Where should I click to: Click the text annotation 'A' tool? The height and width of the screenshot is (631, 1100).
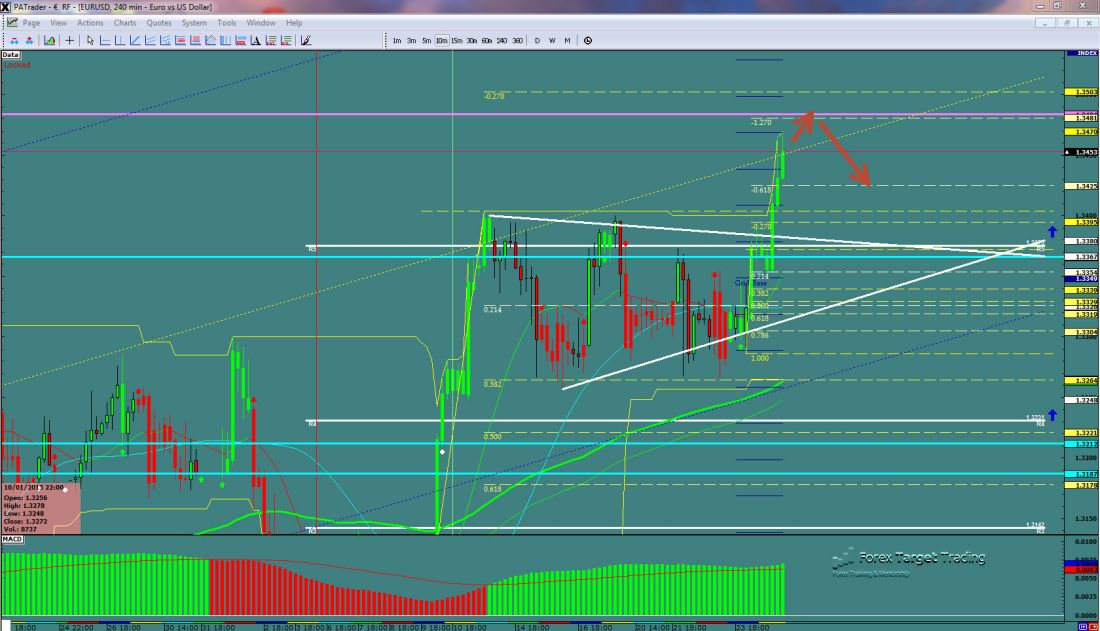point(257,41)
